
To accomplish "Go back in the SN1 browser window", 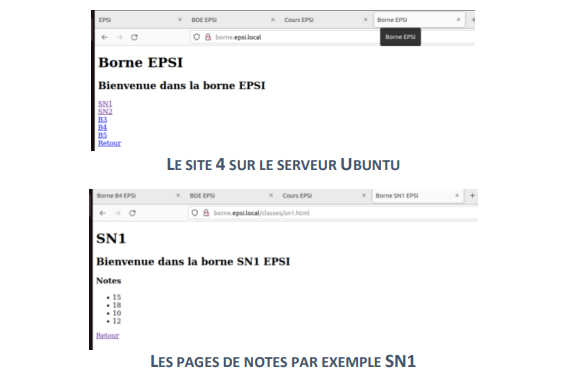I will 103,213.
